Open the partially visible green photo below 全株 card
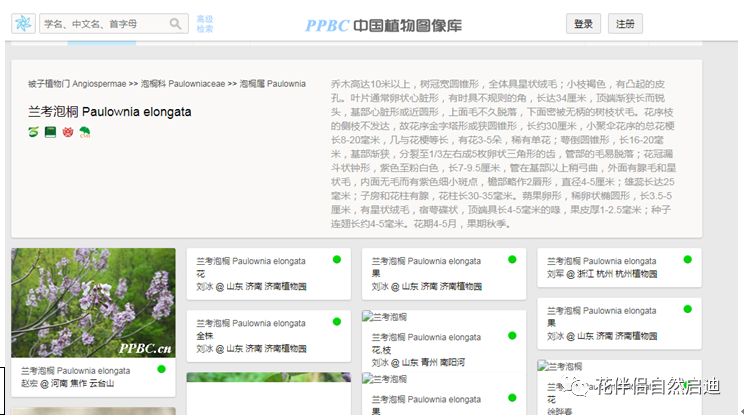The width and height of the screenshot is (744, 418). (x=269, y=377)
